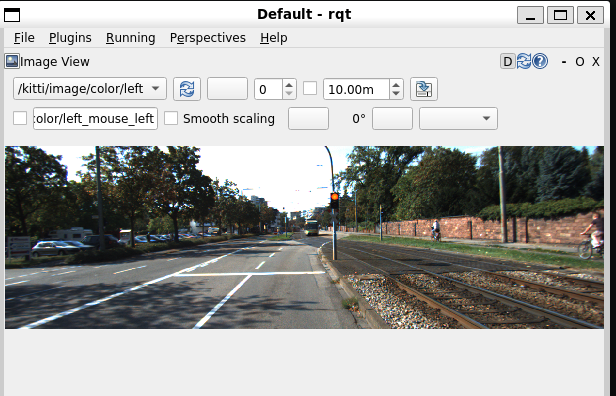
Task: Decrease the 0 spinbox value
Action: 289,94
